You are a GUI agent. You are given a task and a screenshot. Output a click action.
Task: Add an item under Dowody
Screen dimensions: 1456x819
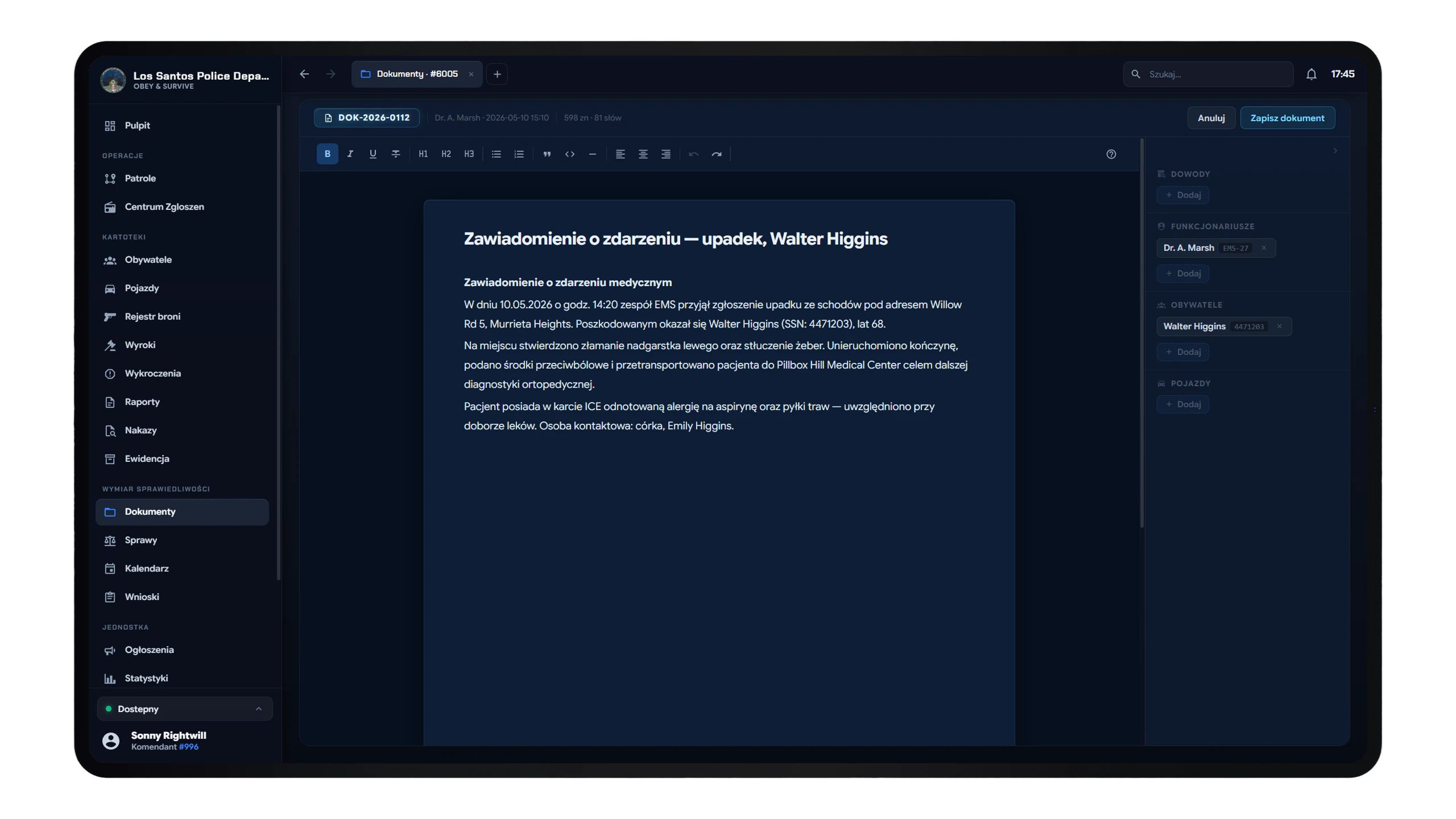click(x=1182, y=195)
